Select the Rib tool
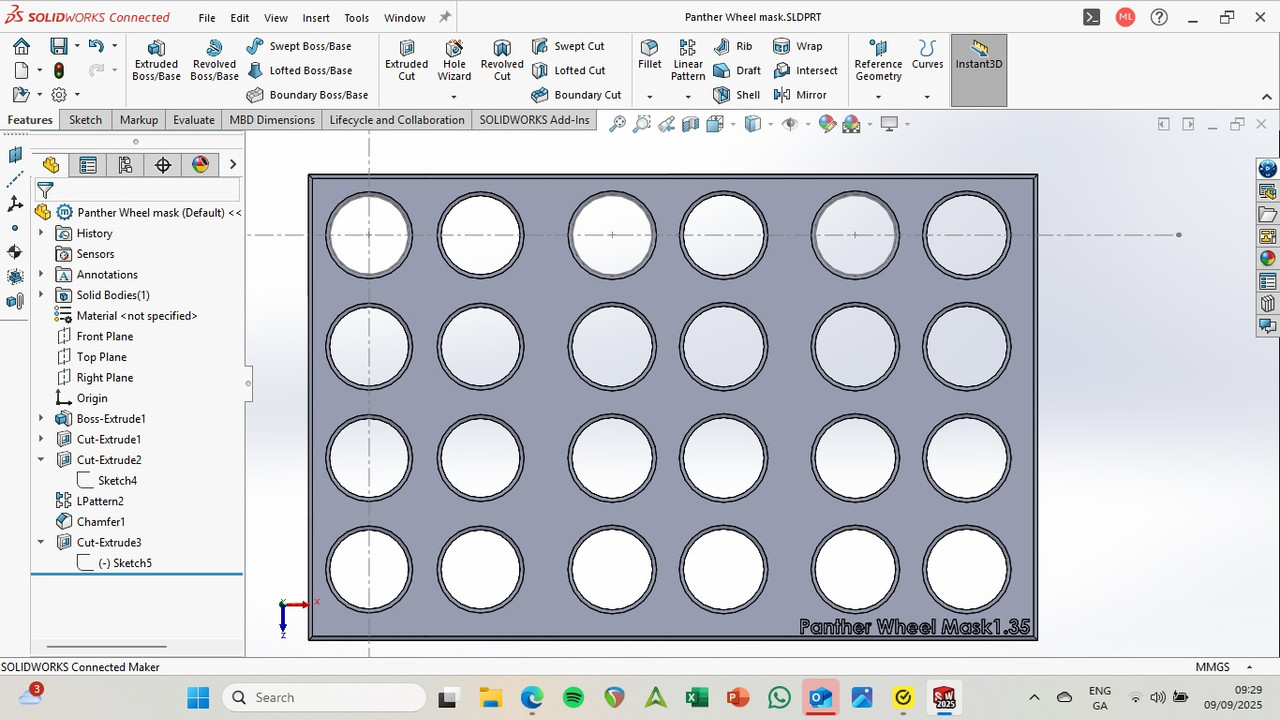The image size is (1280, 720). click(733, 46)
